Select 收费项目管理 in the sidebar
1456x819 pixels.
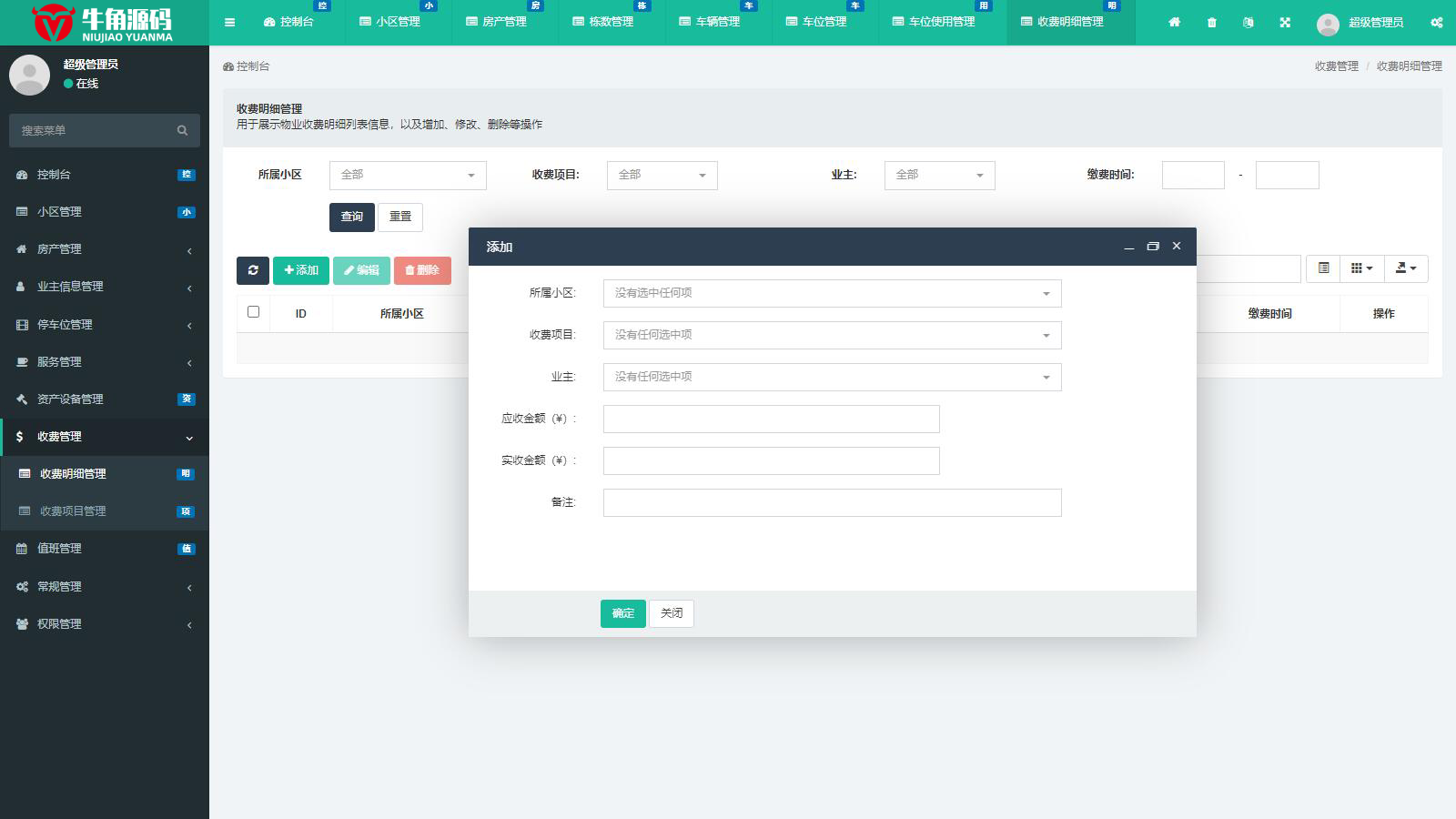point(105,511)
